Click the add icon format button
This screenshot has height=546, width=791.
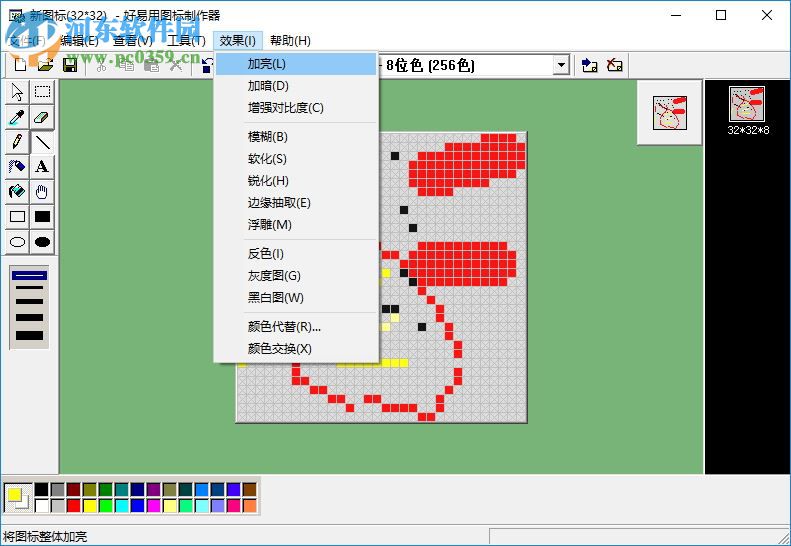pos(589,65)
